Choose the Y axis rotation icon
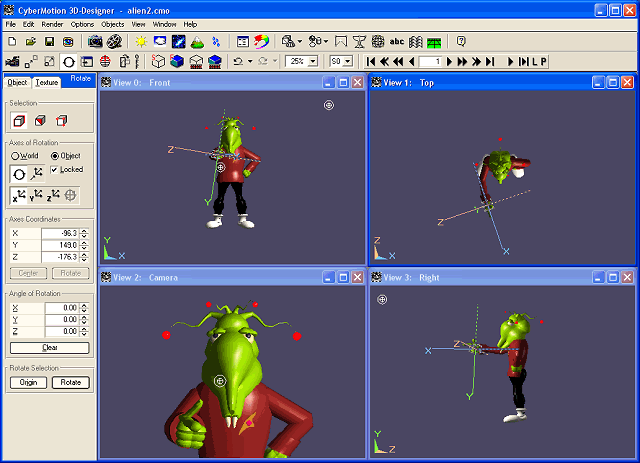Image resolution: width=640 pixels, height=463 pixels. 36,196
